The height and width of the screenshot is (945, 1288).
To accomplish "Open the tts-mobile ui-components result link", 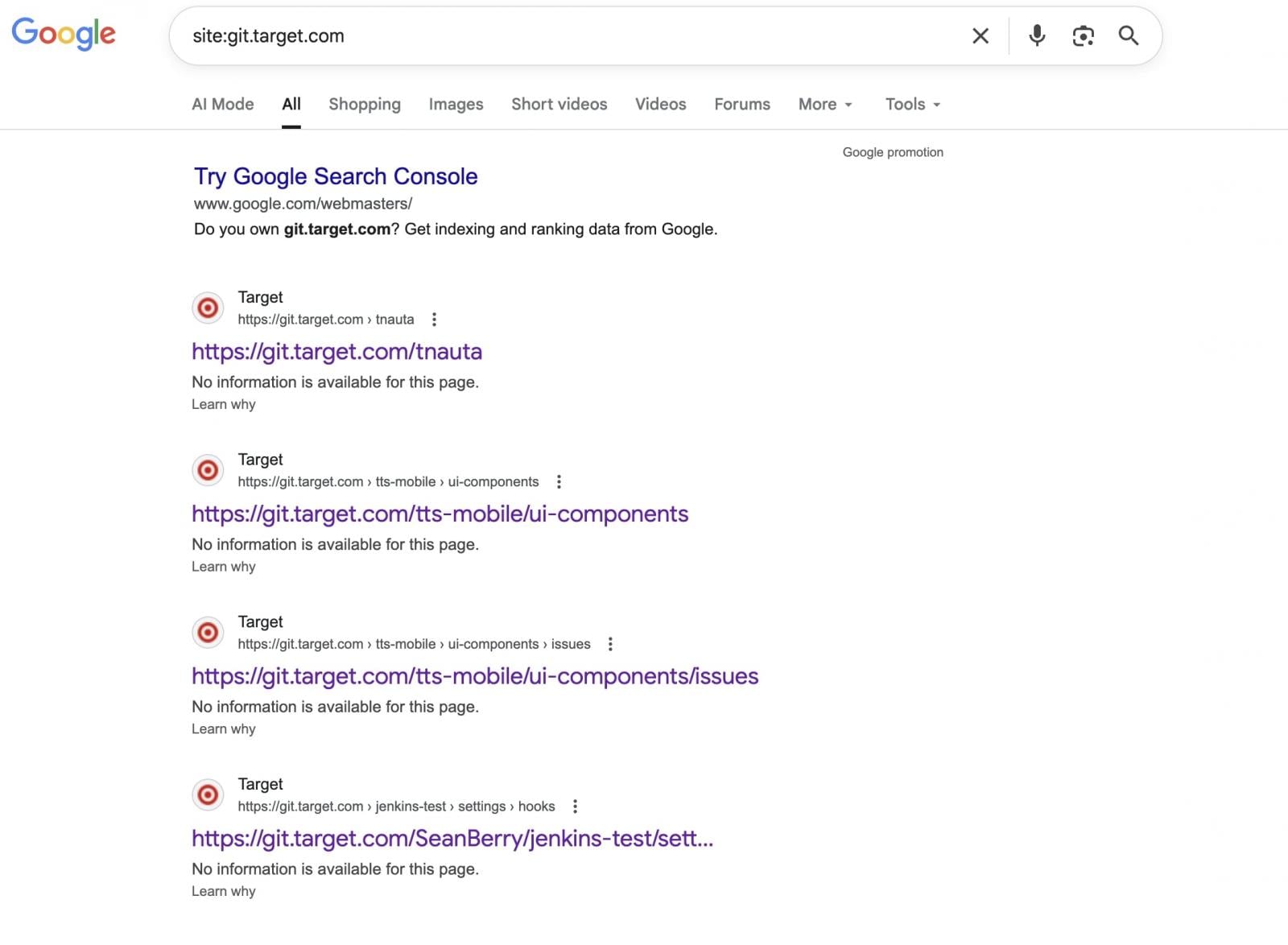I will [440, 514].
